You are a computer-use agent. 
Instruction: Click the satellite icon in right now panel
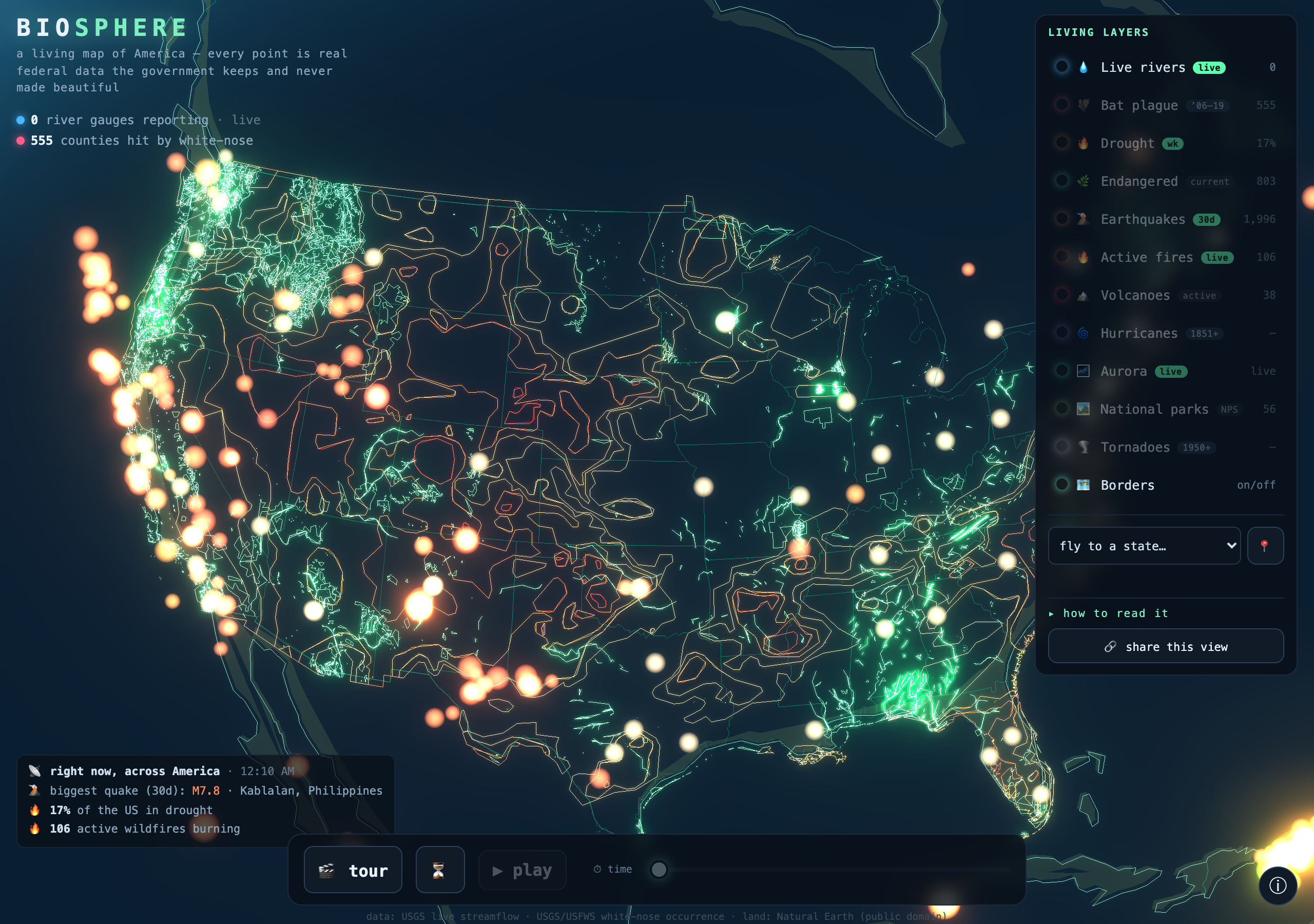tap(35, 771)
